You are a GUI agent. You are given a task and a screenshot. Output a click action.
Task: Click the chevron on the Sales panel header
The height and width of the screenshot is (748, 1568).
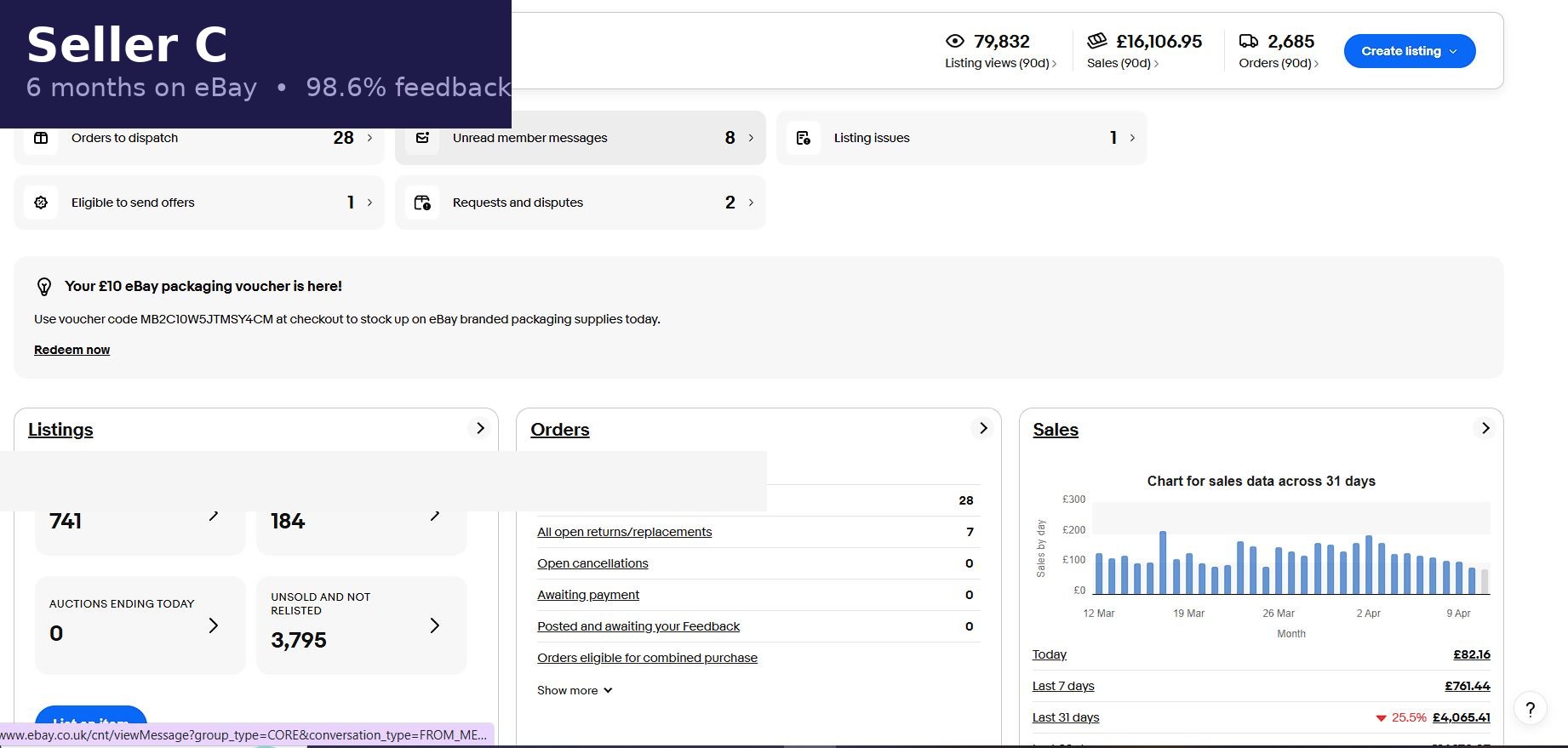tap(1485, 428)
